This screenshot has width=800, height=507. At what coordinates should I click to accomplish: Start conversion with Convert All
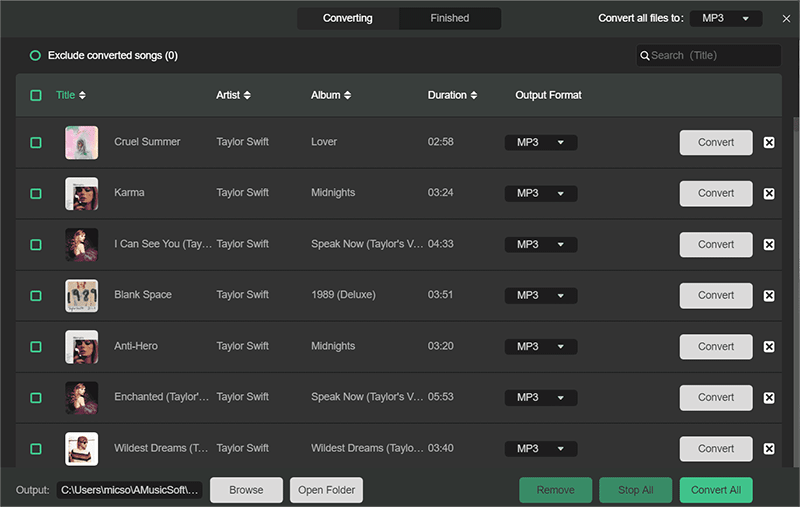tap(716, 490)
